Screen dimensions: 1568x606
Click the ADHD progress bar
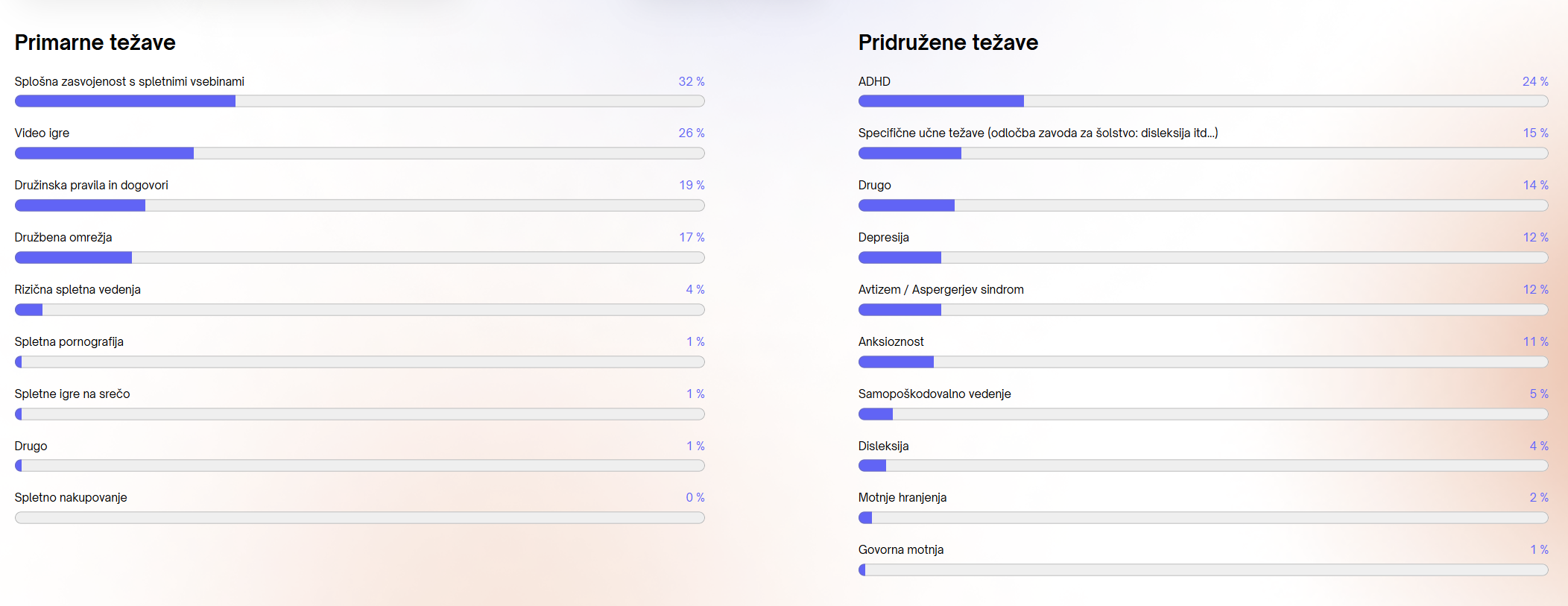1203,101
